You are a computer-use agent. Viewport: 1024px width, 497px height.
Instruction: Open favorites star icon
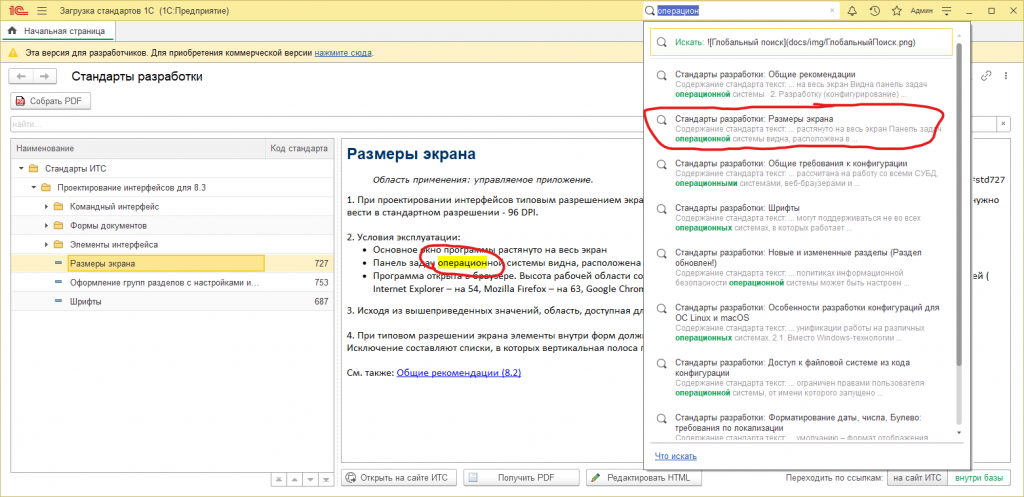pyautogui.click(x=897, y=11)
